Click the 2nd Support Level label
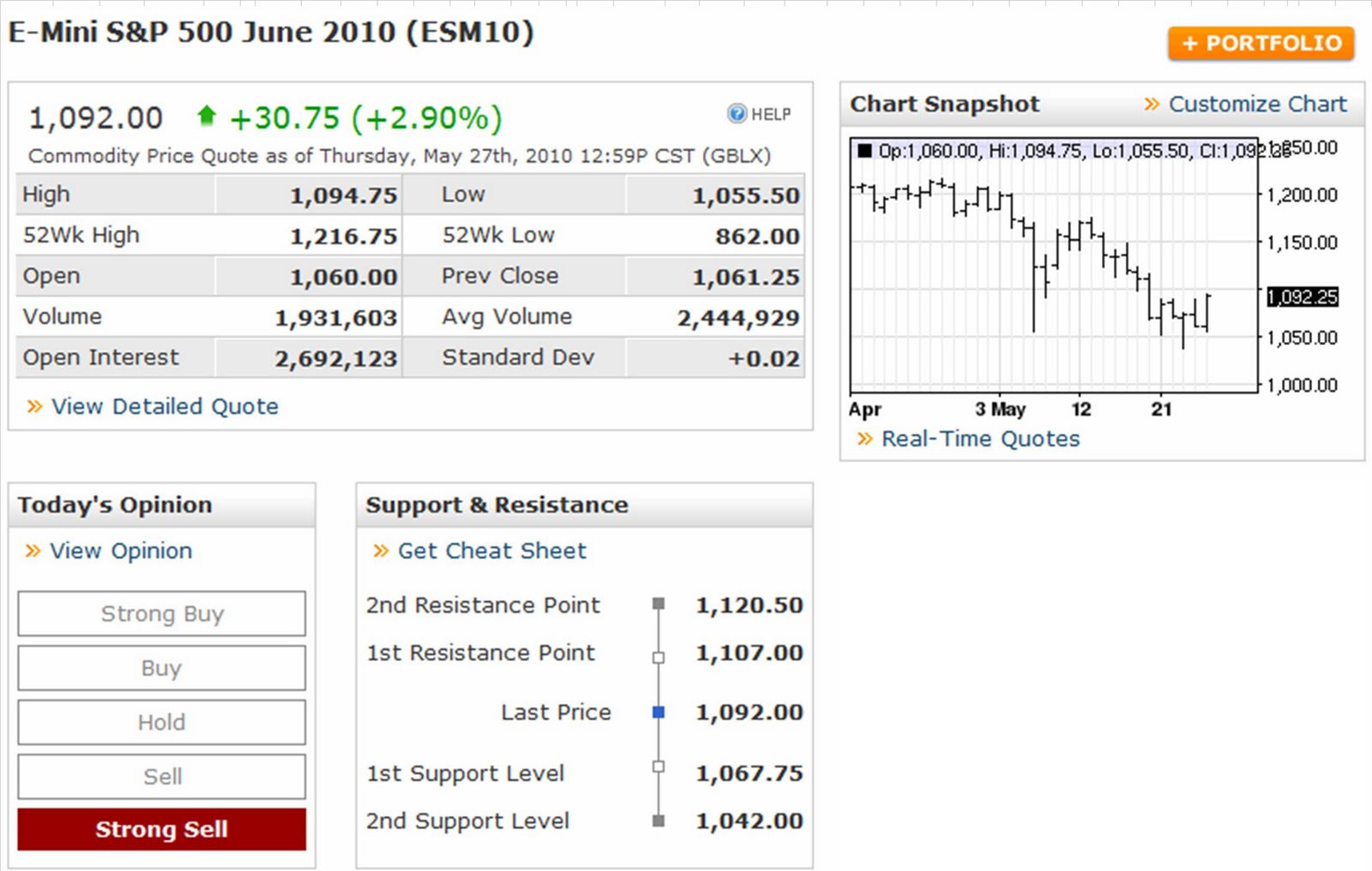 467,821
